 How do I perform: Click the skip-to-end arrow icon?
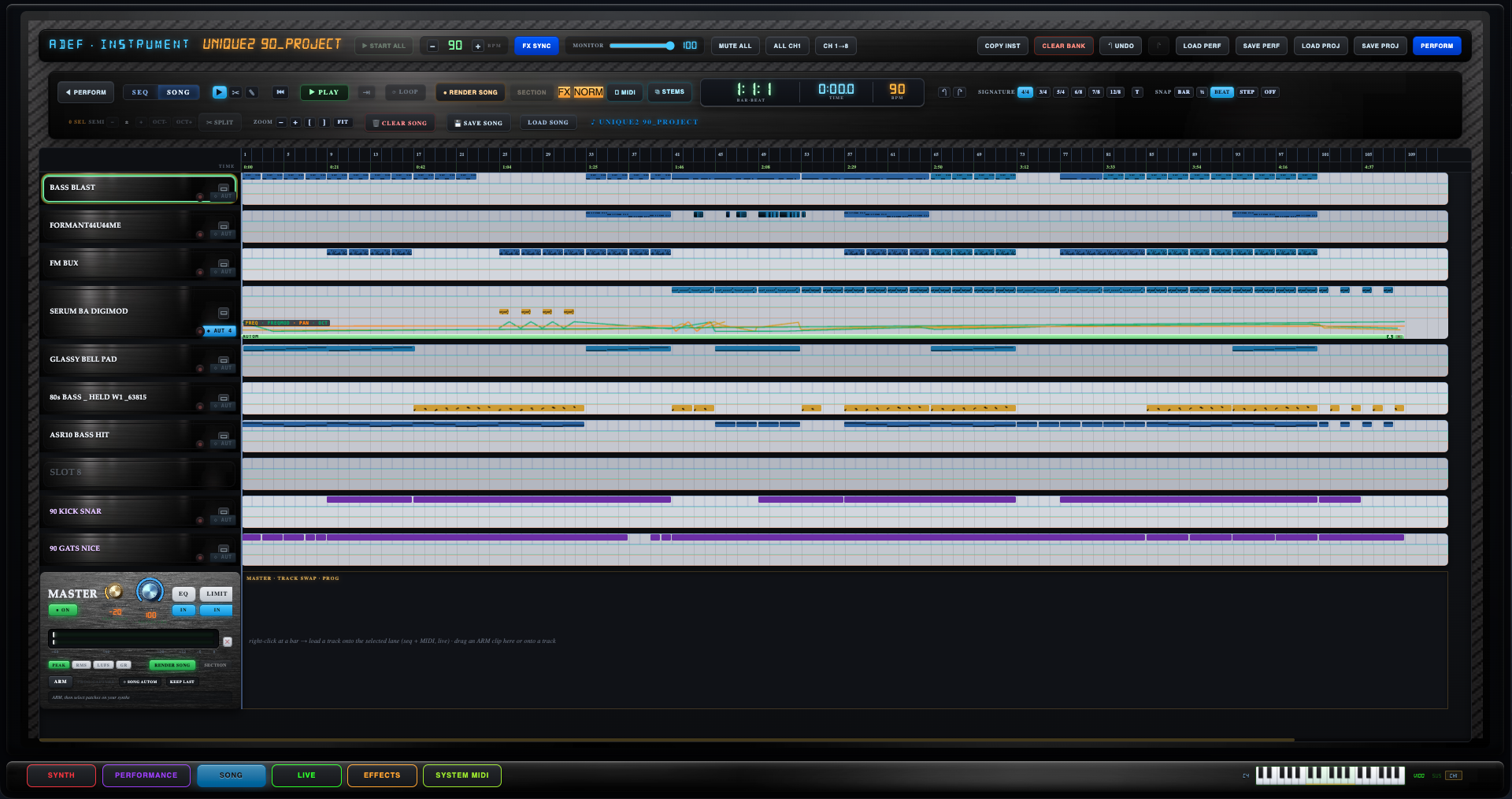tap(367, 92)
